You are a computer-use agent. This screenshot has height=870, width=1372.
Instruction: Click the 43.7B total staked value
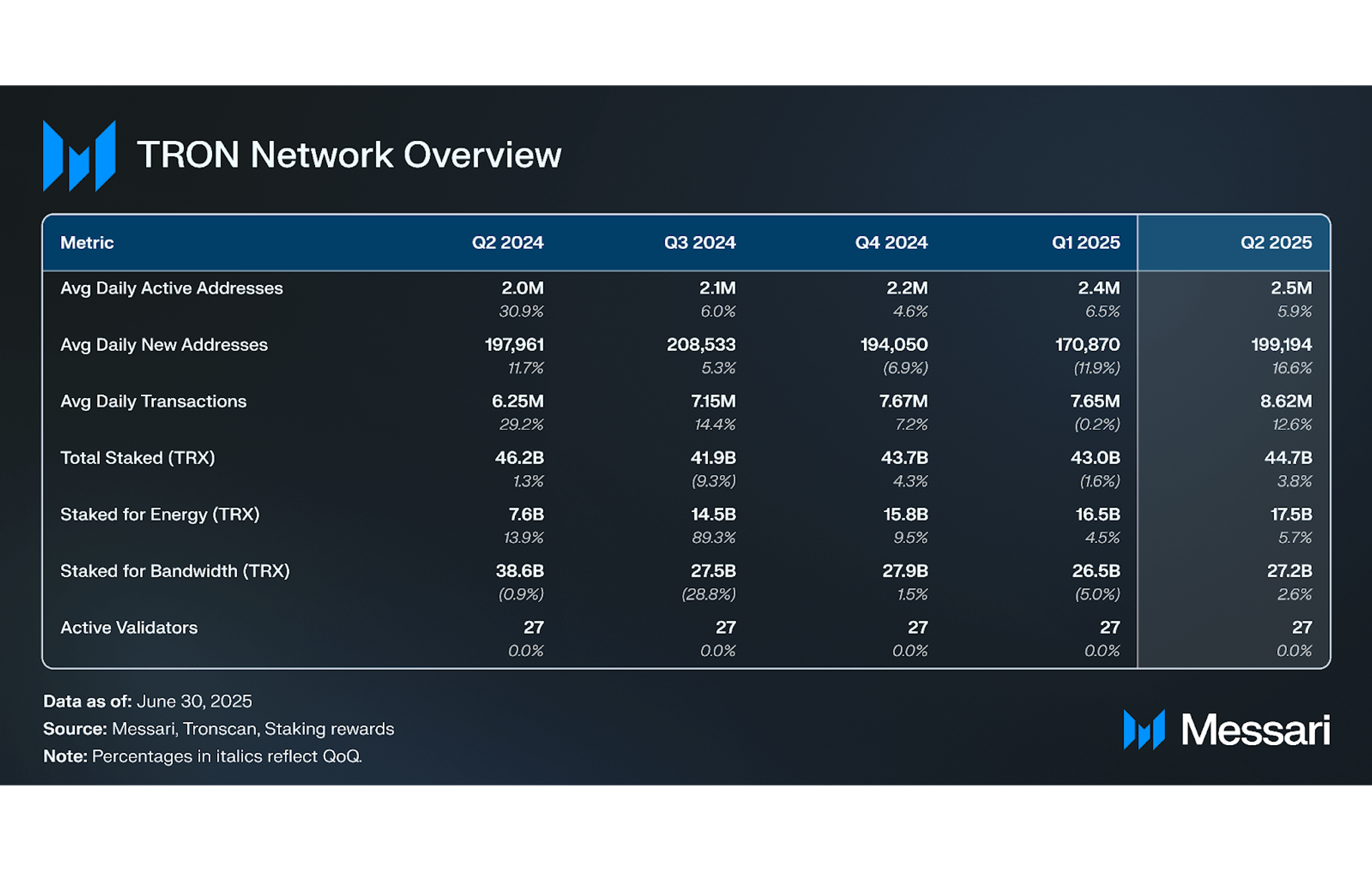coord(904,458)
